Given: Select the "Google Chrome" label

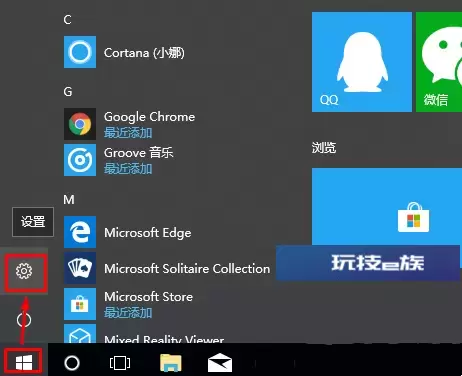Looking at the screenshot, I should [x=149, y=117].
